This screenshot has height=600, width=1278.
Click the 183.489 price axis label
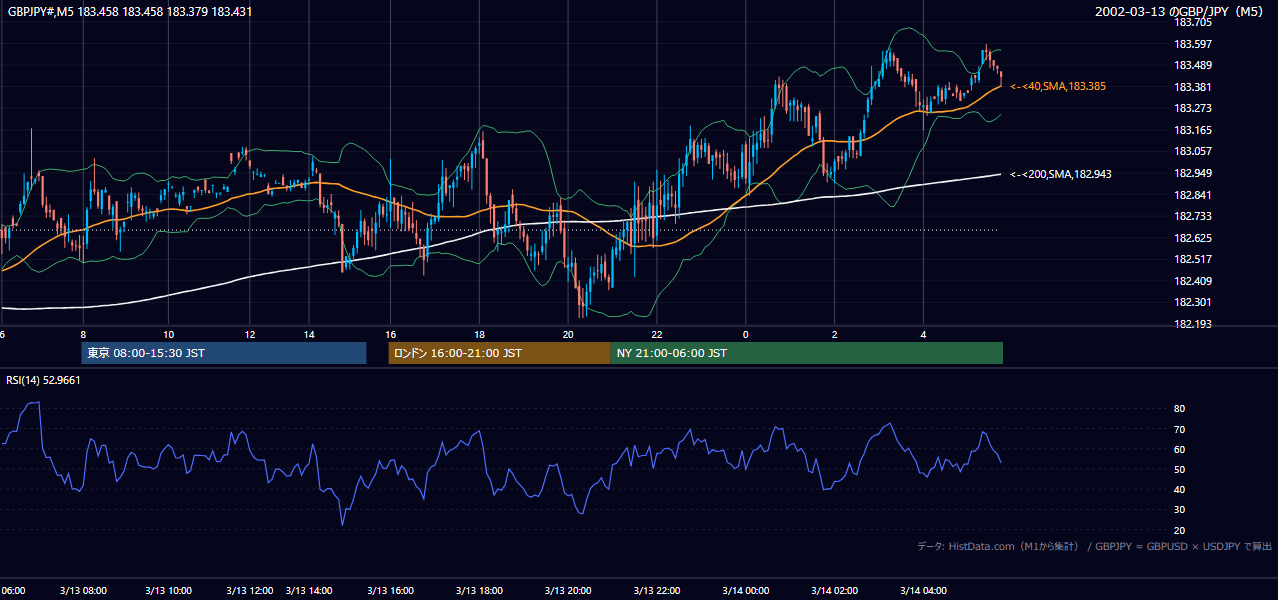1193,65
